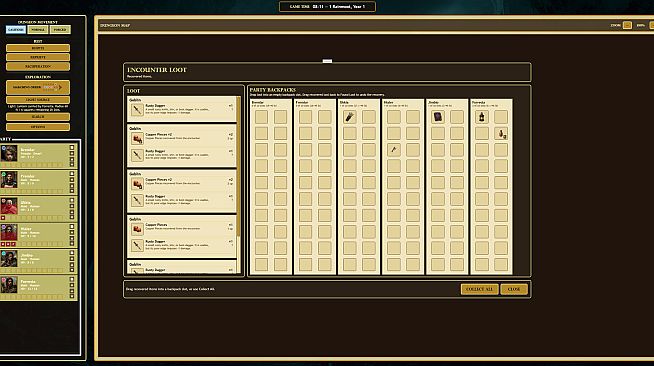Tick the top checkbox on the sixth party member card
This screenshot has height=366, width=654.
pyautogui.click(x=72, y=279)
